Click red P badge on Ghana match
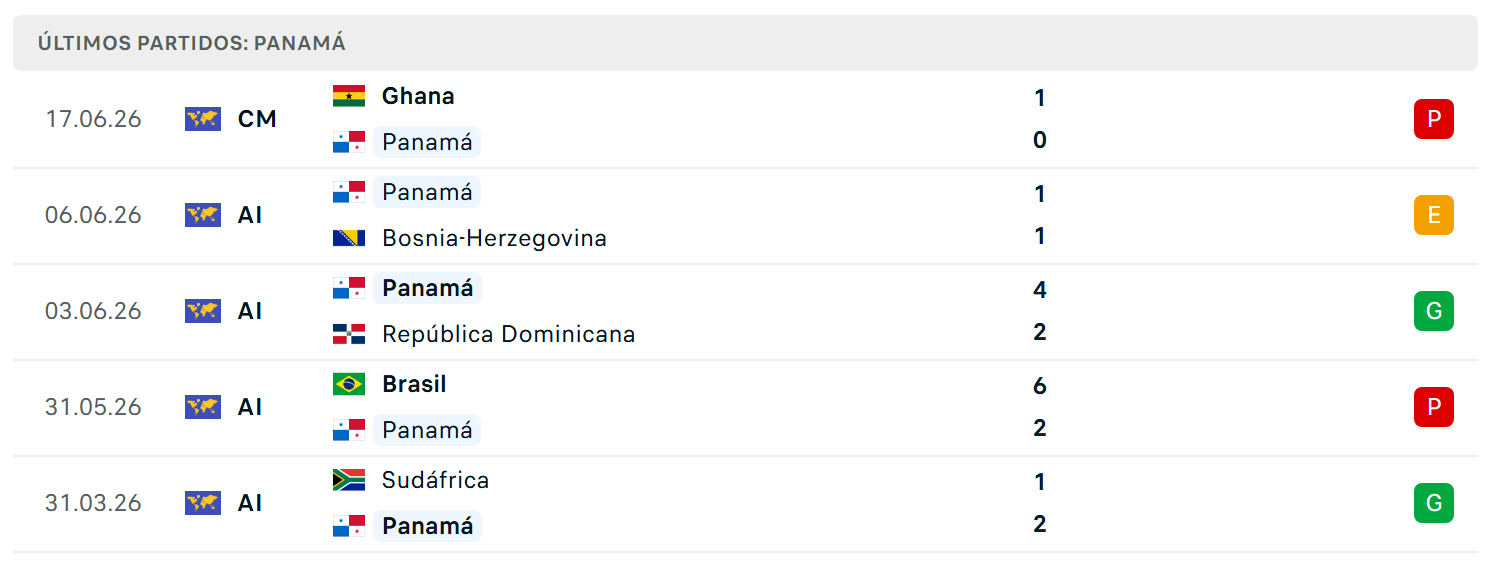Screen dimensions: 1493x567 pos(1433,119)
